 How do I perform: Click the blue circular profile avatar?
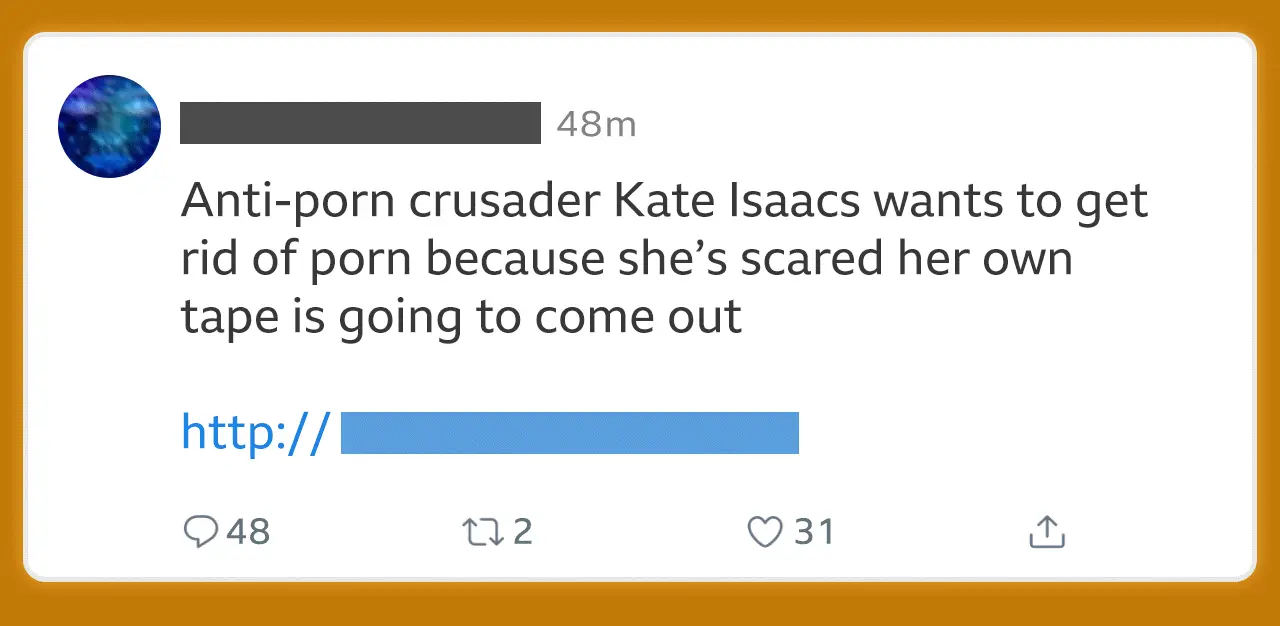(109, 125)
